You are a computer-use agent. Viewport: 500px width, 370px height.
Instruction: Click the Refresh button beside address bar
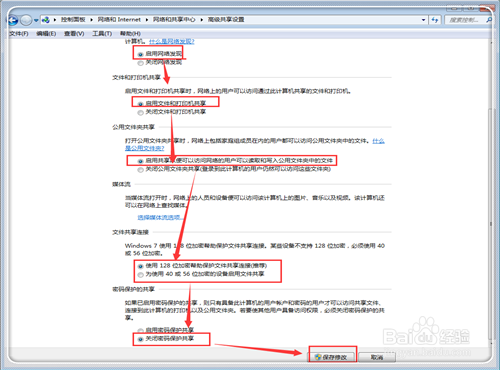435,20
